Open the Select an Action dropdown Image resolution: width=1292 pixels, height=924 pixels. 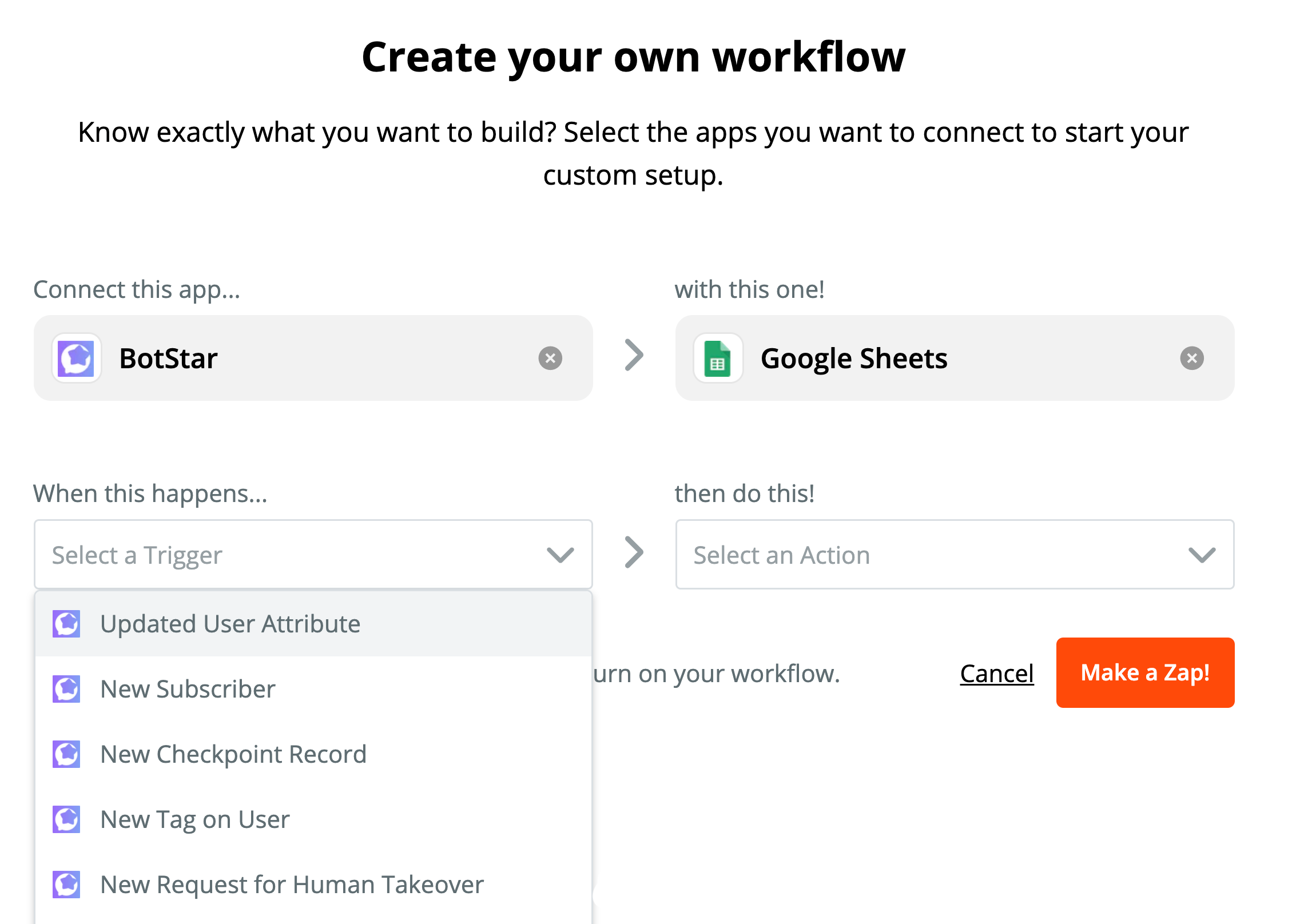(955, 555)
